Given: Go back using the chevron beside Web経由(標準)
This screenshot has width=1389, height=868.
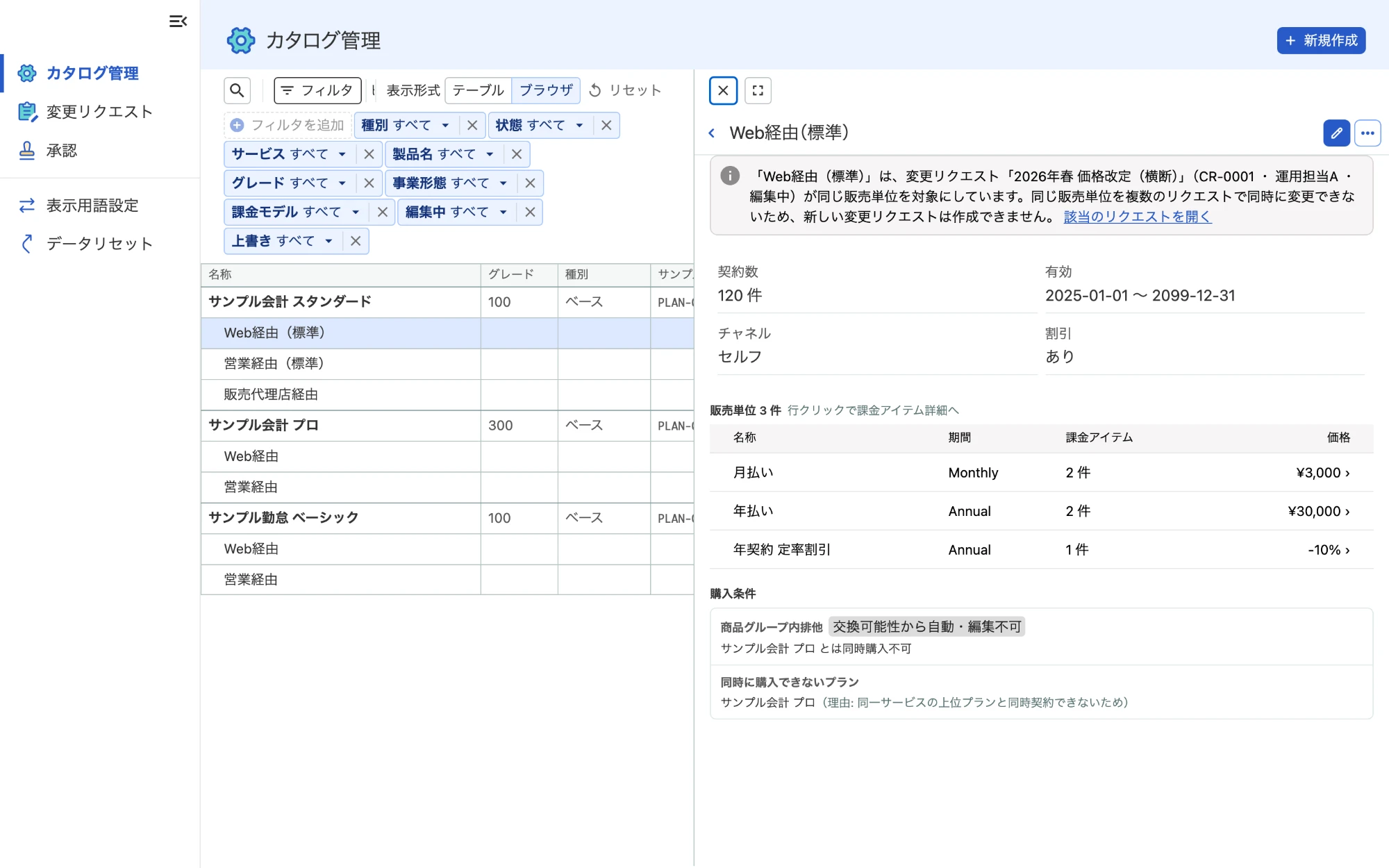Looking at the screenshot, I should [x=712, y=133].
